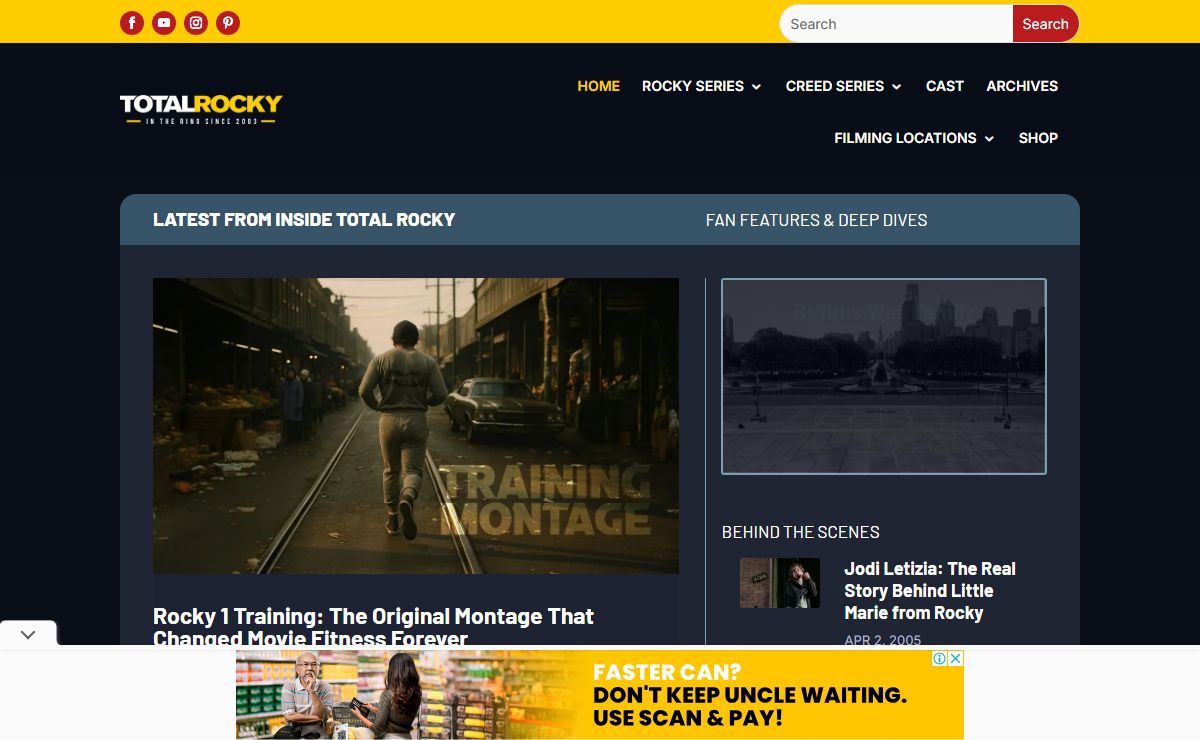
Task: Open the Facebook social icon
Action: pos(132,23)
